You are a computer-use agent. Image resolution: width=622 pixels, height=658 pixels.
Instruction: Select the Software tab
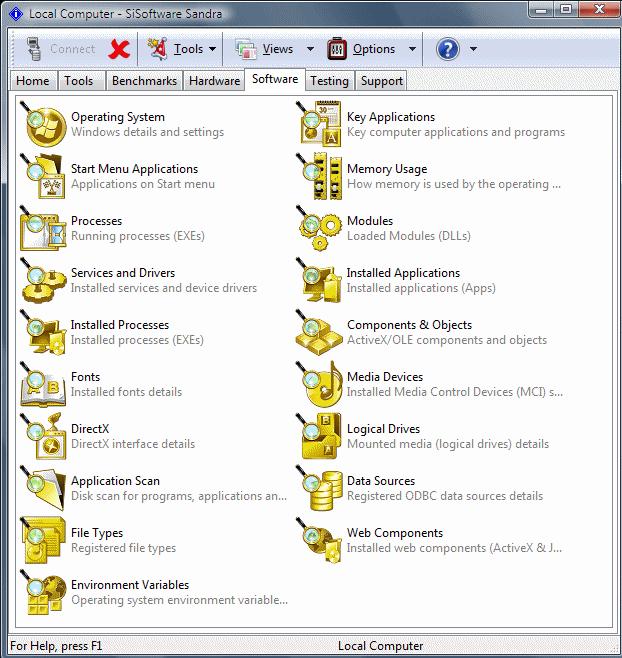[275, 79]
